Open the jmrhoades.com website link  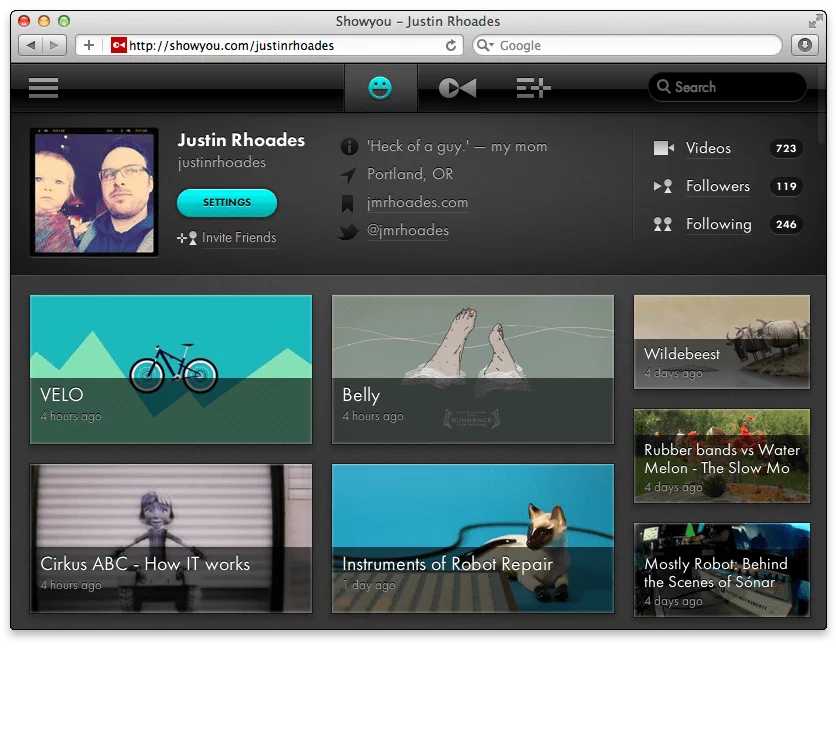(417, 203)
